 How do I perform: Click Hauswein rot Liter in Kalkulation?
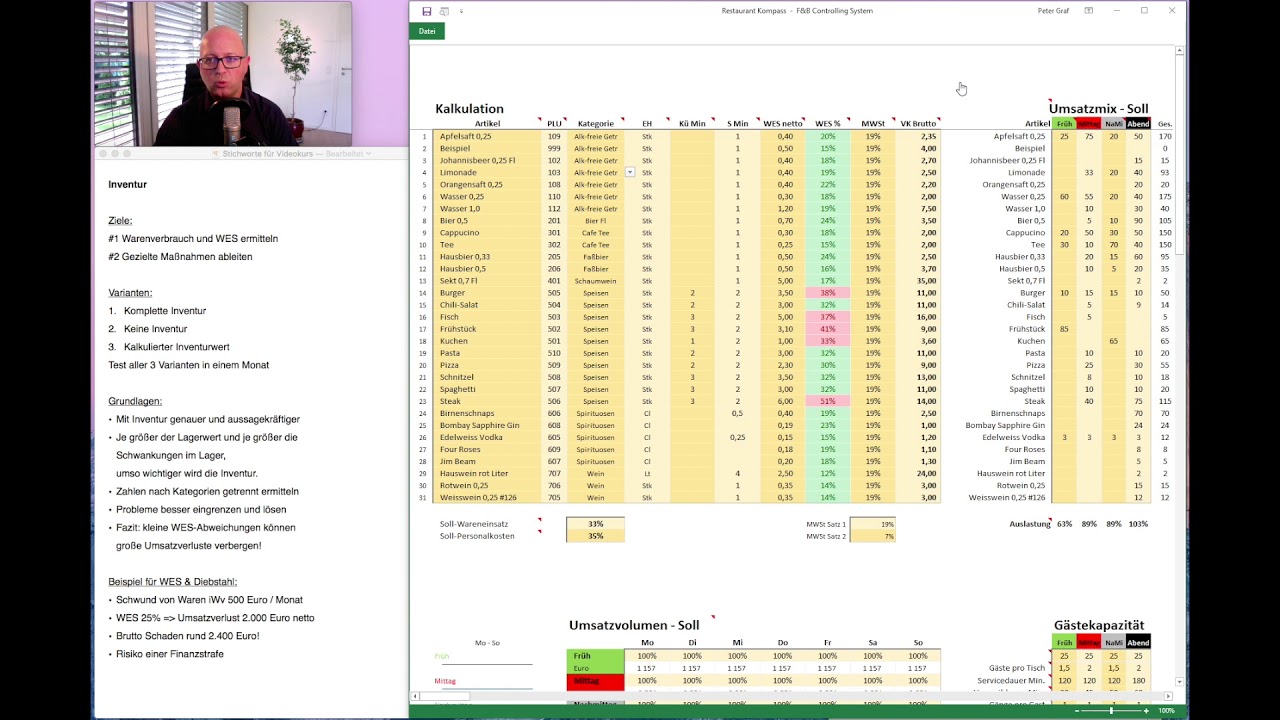[487, 473]
